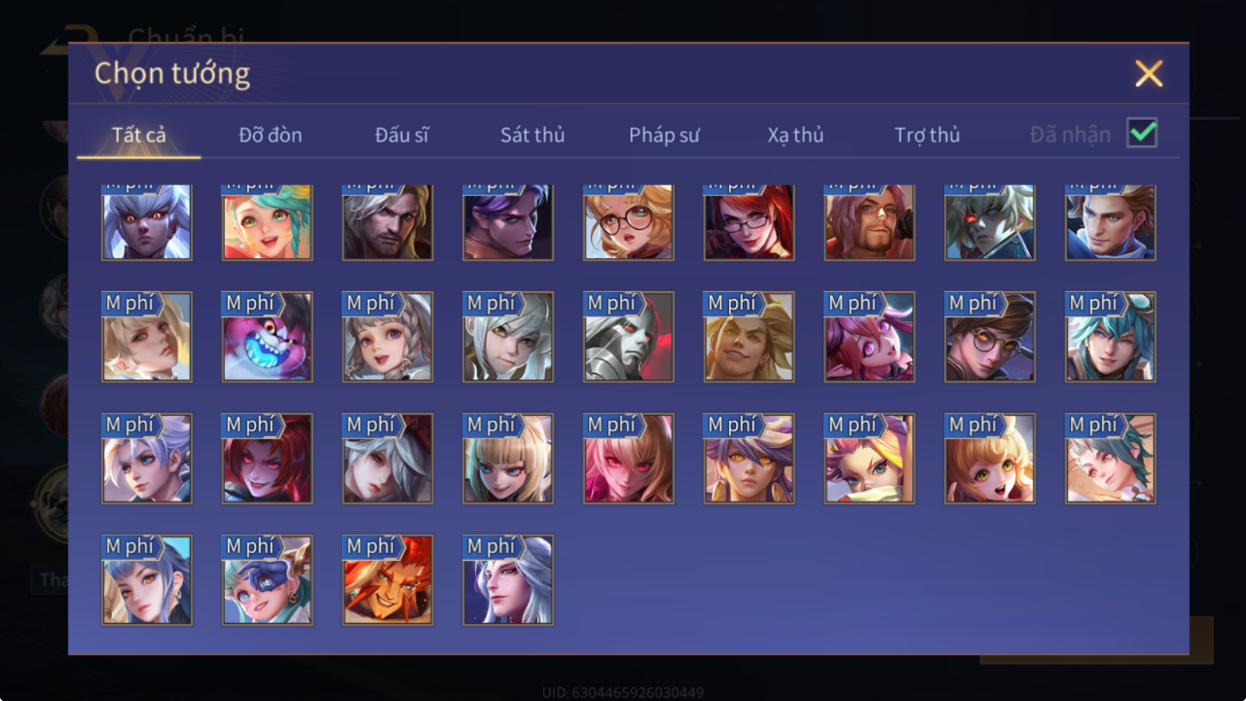Choose the silver armored knight with red eyes
Image resolution: width=1246 pixels, height=701 pixels.
(629, 337)
